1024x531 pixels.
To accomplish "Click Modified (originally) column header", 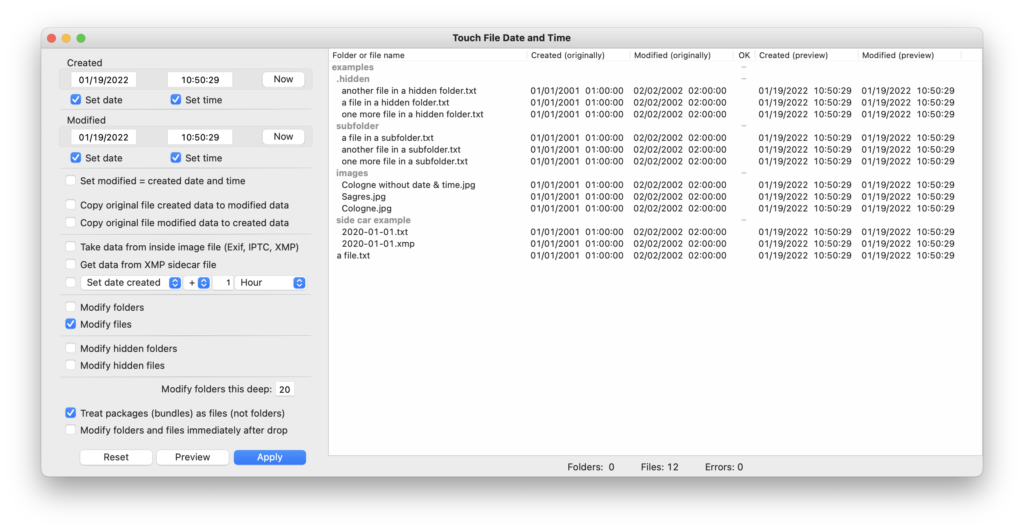I will (x=681, y=56).
